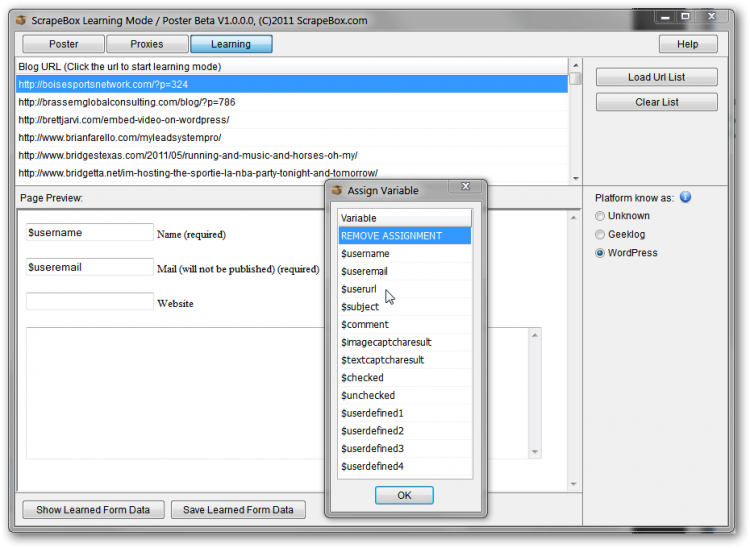Screen dimensions: 750x548
Task: Select the boisesportsnetwork.com URL row
Action: [x=292, y=84]
